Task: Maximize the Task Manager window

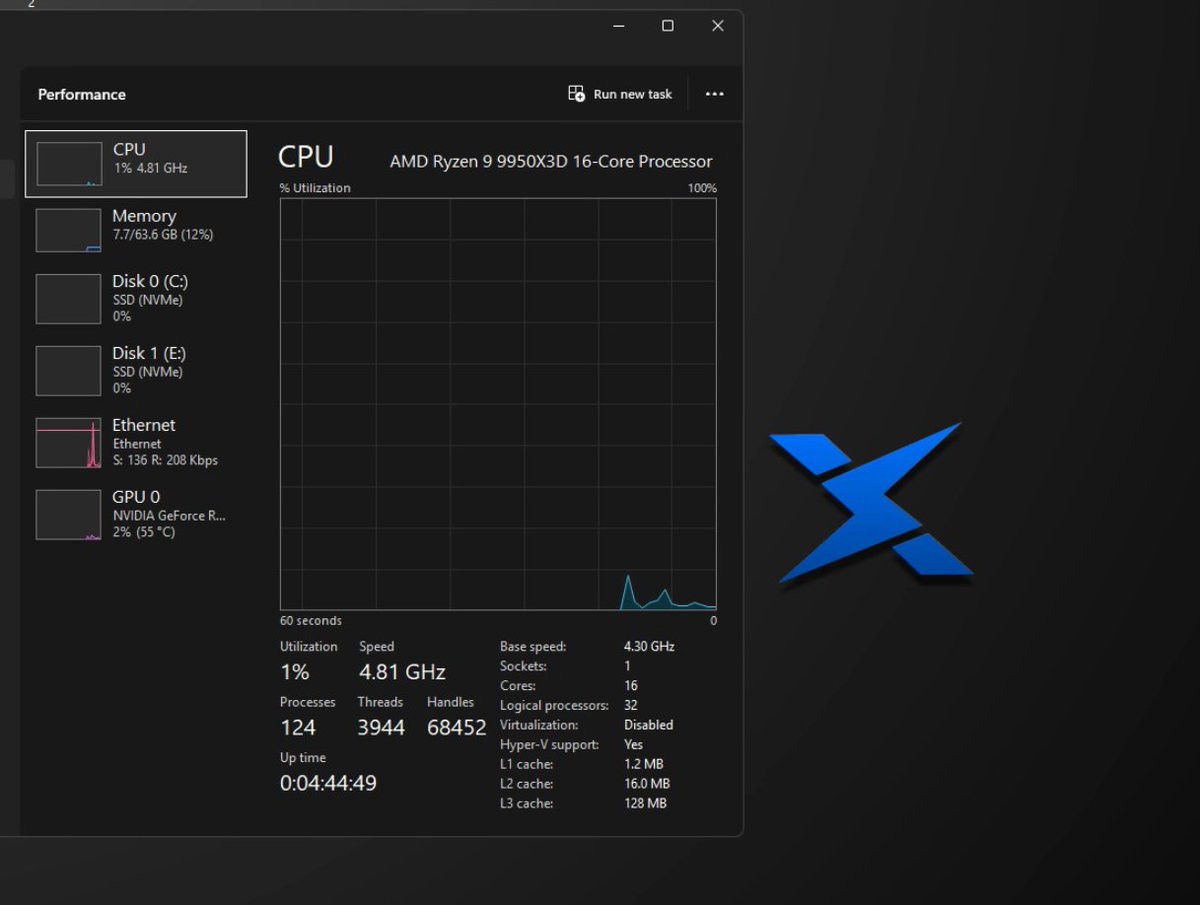Action: point(668,26)
